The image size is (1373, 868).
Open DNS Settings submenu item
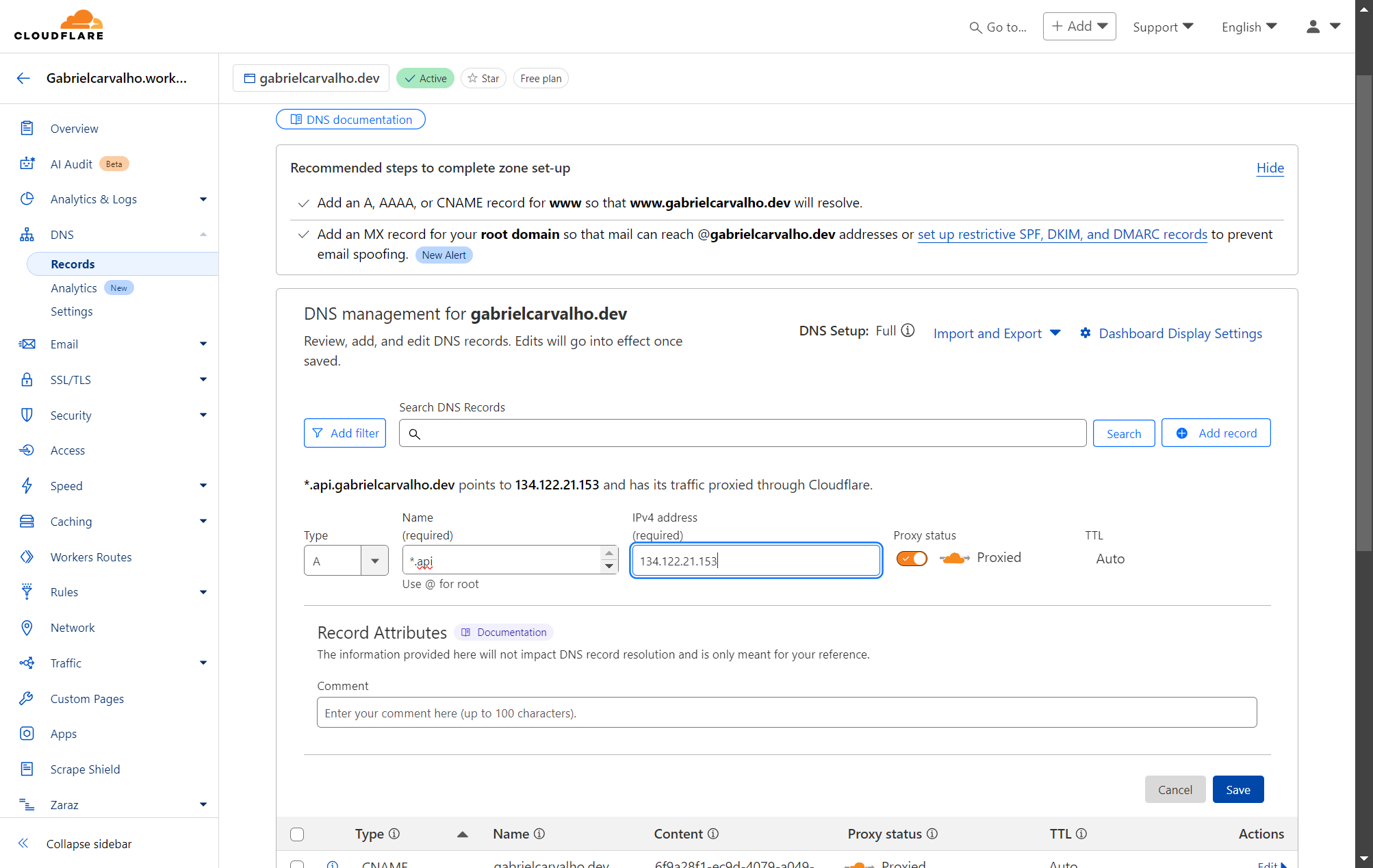72,311
